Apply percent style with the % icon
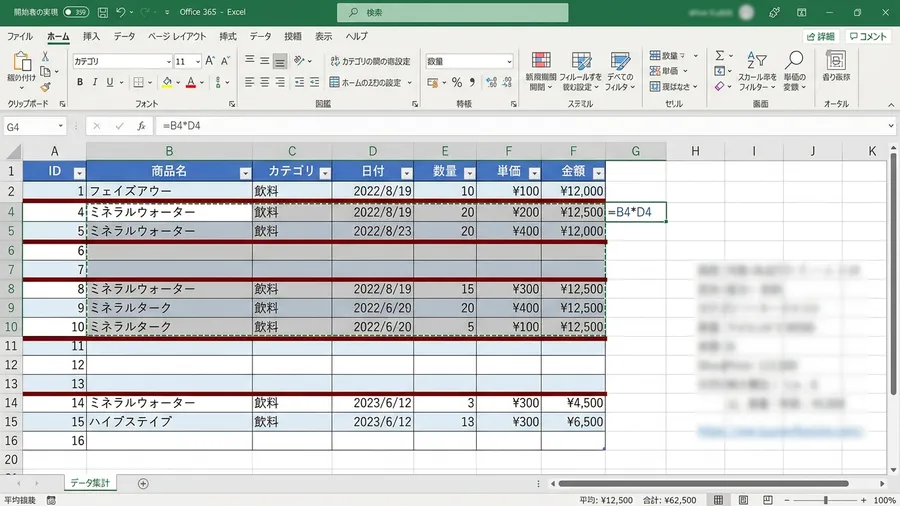 pyautogui.click(x=457, y=83)
